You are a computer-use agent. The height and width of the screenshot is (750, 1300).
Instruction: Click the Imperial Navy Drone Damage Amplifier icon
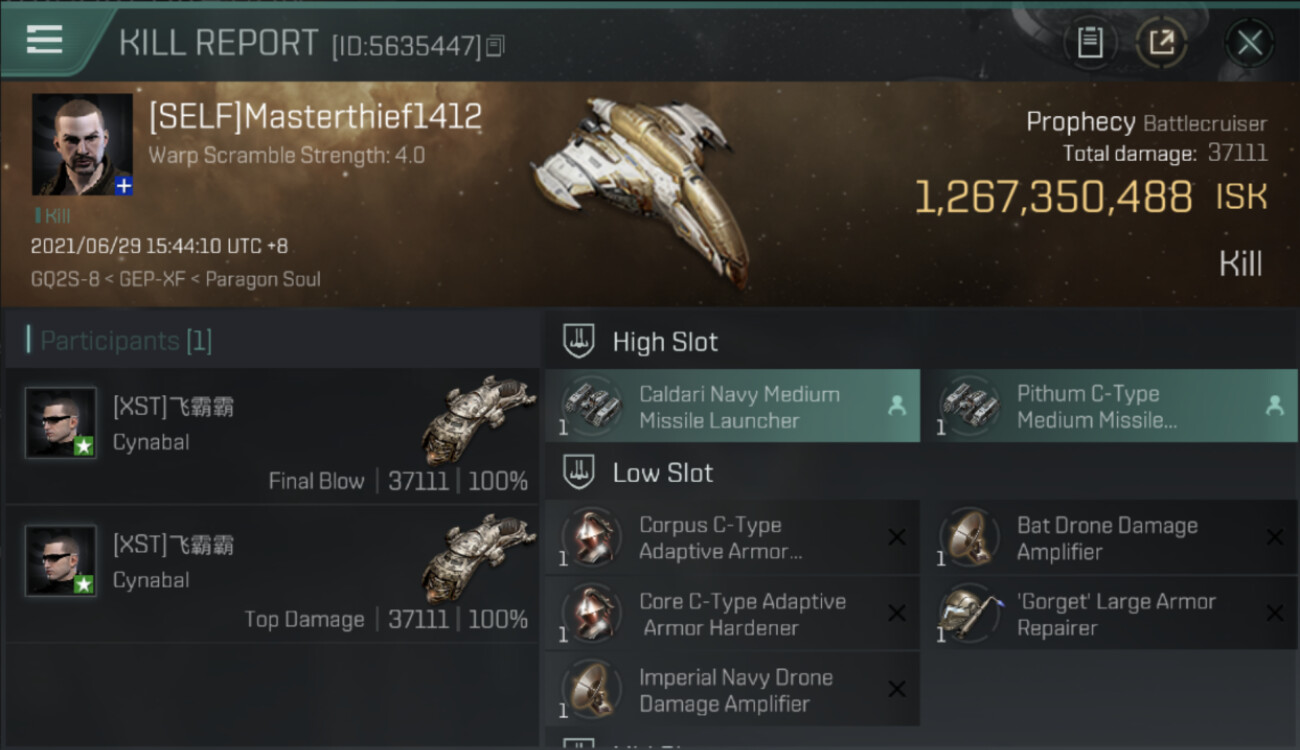click(x=591, y=689)
